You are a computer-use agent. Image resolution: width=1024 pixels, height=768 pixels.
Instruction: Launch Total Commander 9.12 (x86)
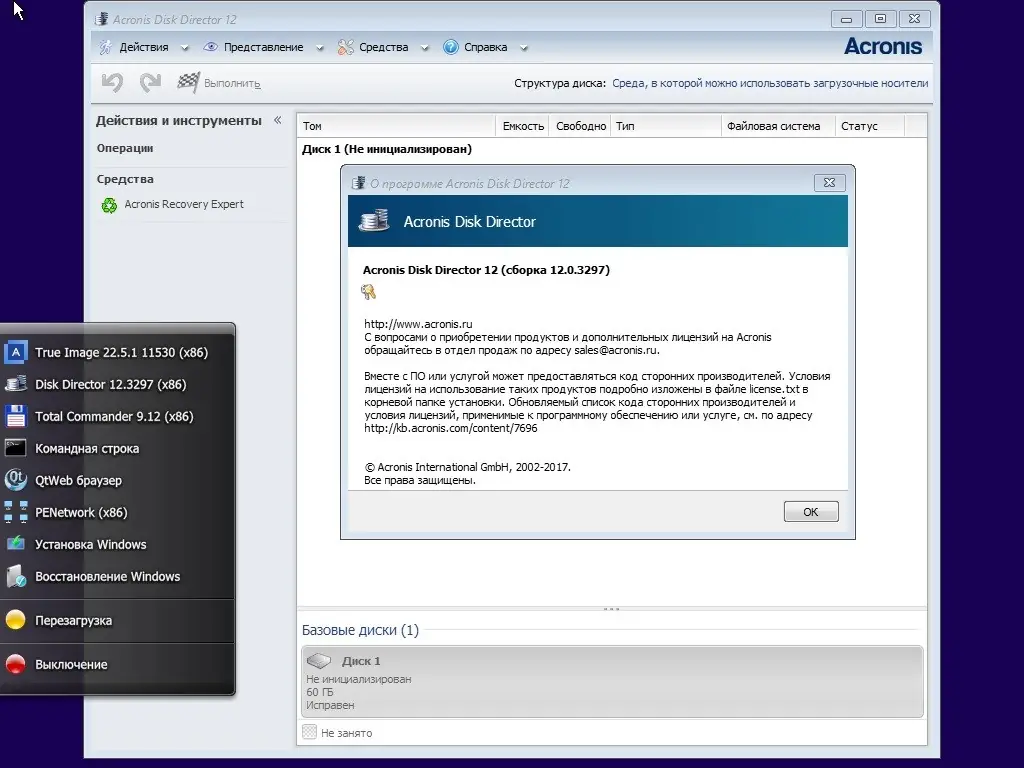click(x=118, y=416)
